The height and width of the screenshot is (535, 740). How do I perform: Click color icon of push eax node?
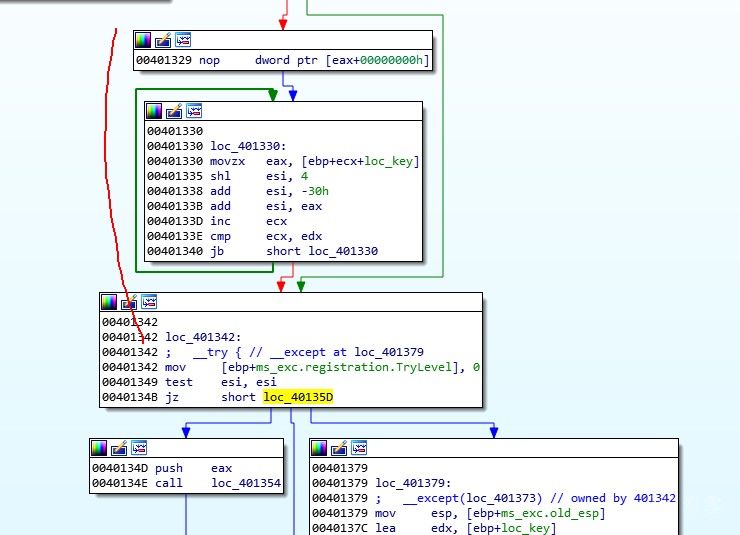pyautogui.click(x=99, y=448)
